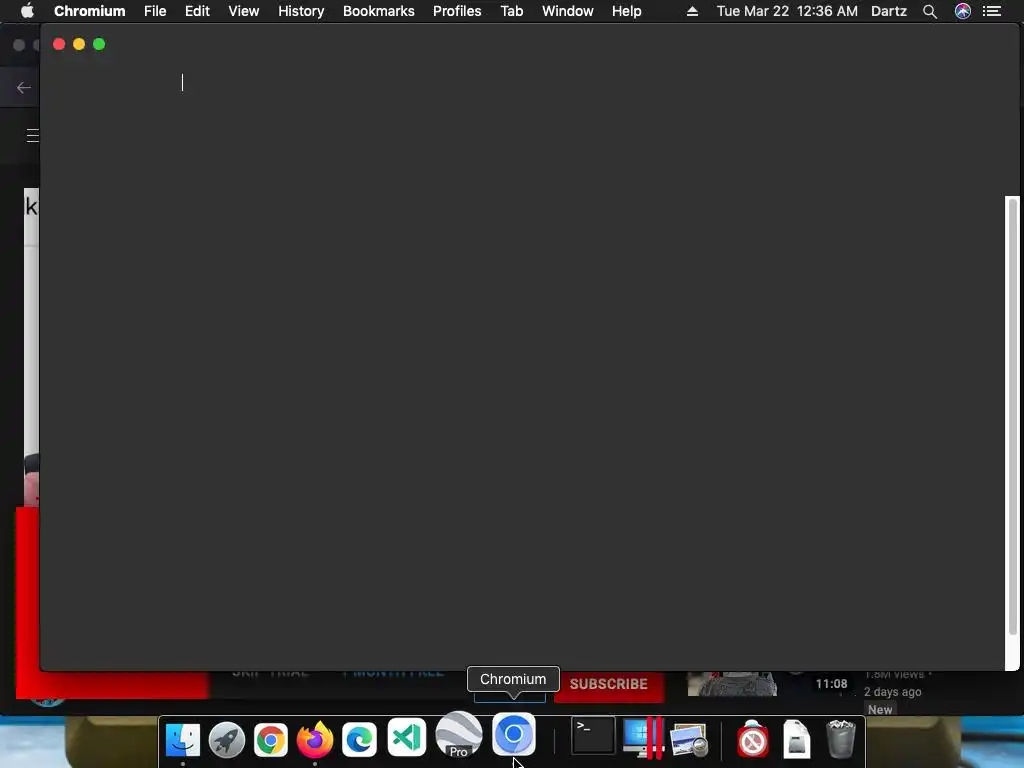
Task: Open Terminal from the Dock
Action: tap(593, 735)
